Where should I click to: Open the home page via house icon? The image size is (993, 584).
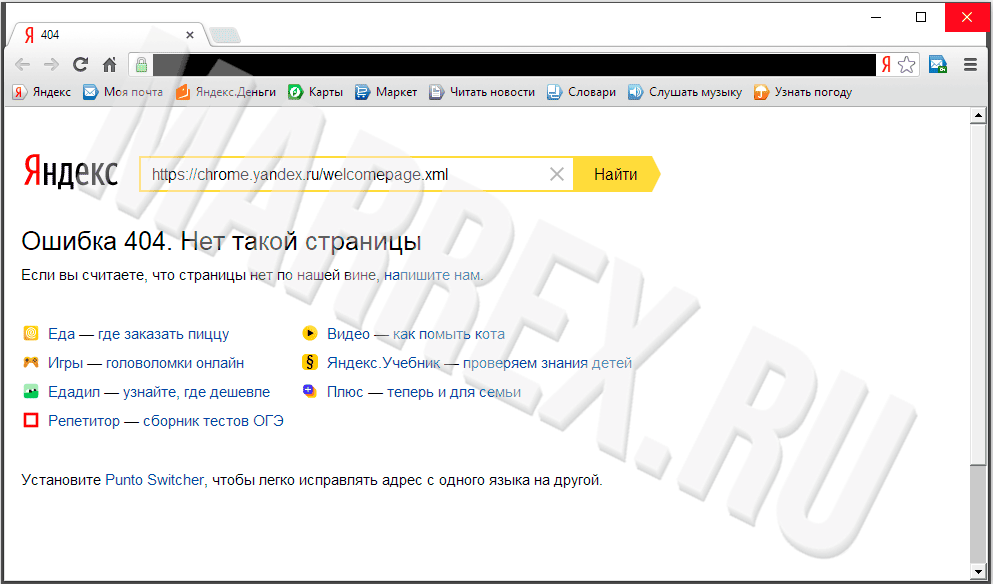(x=110, y=65)
